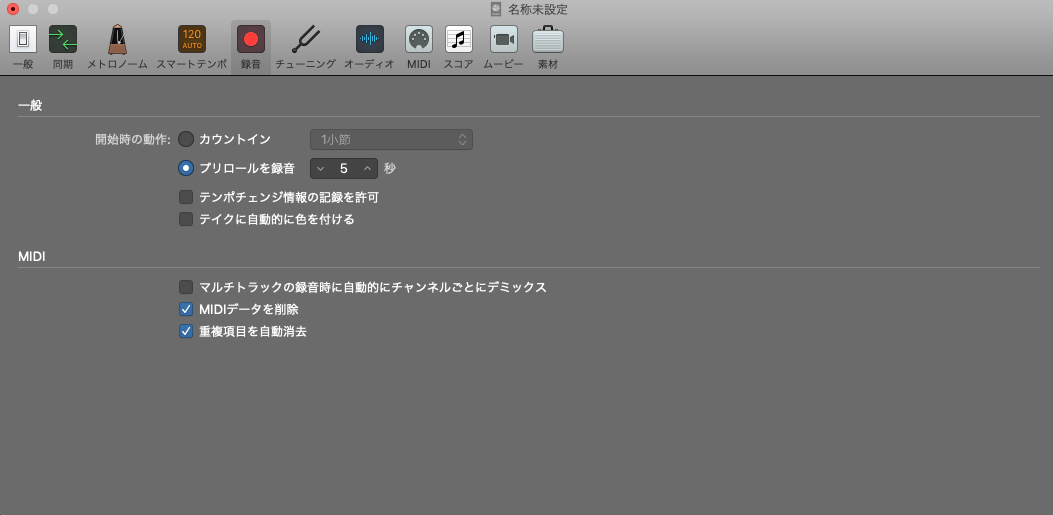Click the MIDI section heading
The width and height of the screenshot is (1053, 515).
(x=32, y=256)
